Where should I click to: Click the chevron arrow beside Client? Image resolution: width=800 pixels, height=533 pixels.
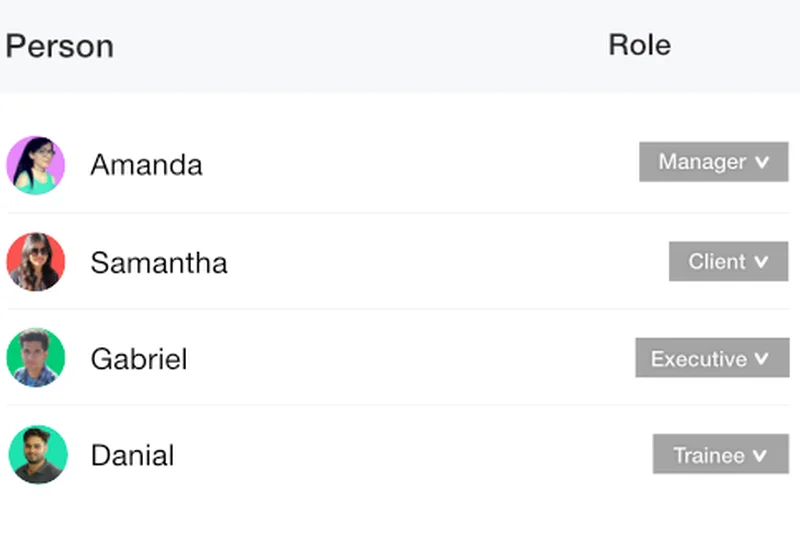point(762,262)
